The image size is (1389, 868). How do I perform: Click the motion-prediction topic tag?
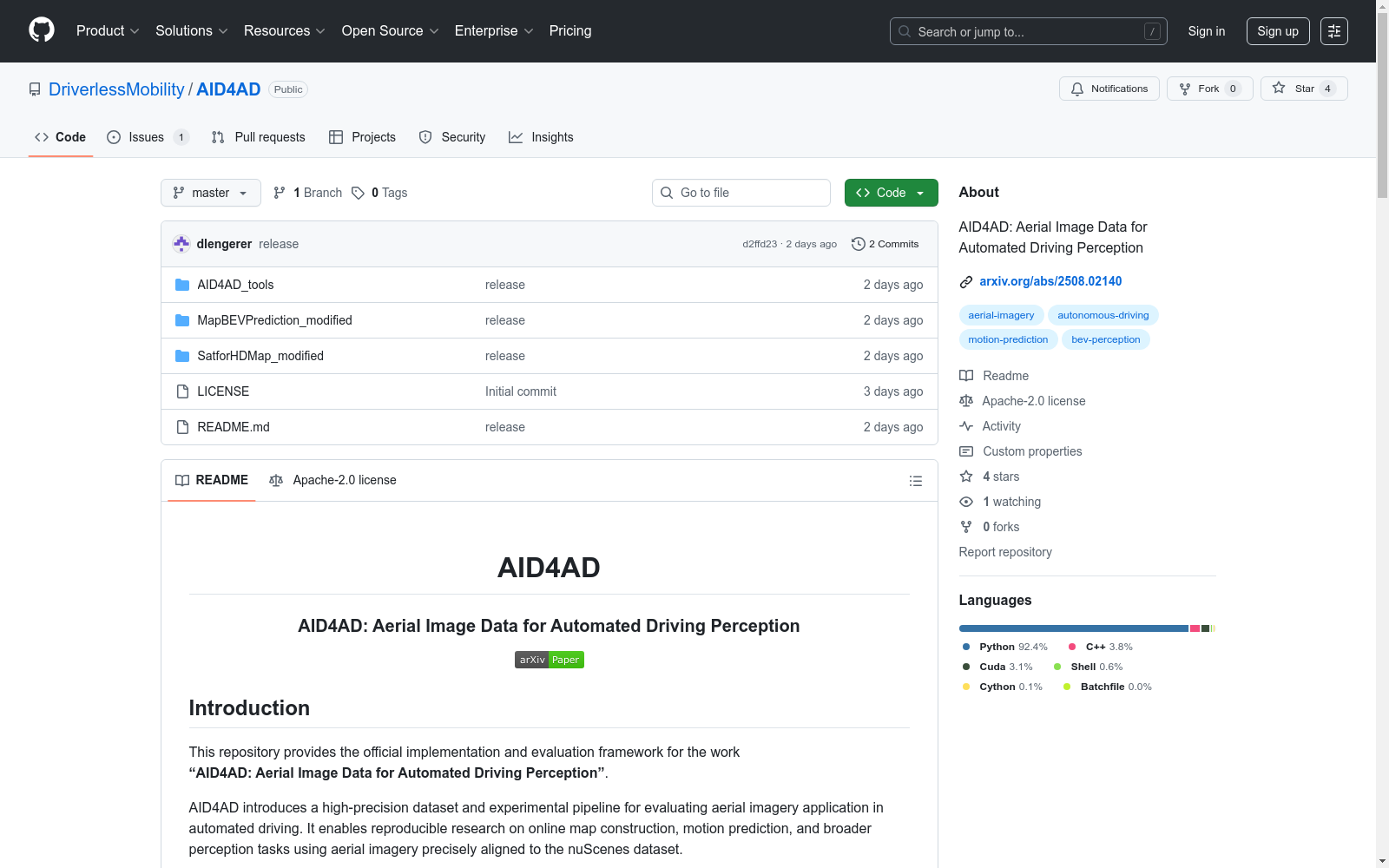[1008, 339]
